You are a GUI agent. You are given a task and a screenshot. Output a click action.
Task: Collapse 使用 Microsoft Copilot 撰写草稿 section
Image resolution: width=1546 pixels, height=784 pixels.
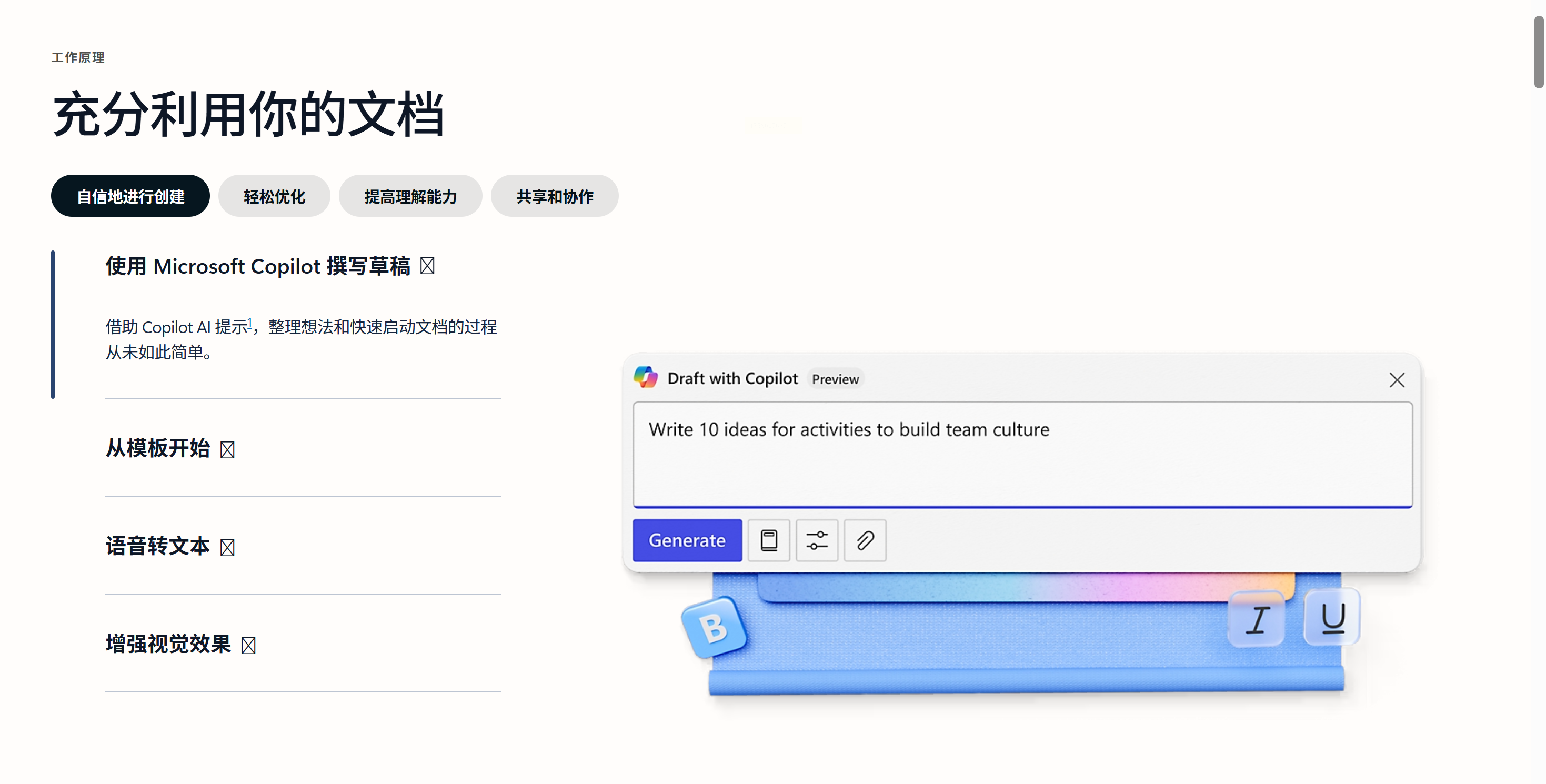270,266
